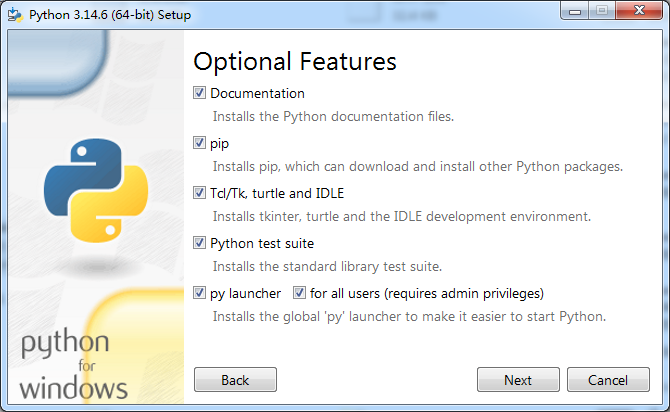Uncheck Python test suite option

[x=199, y=243]
